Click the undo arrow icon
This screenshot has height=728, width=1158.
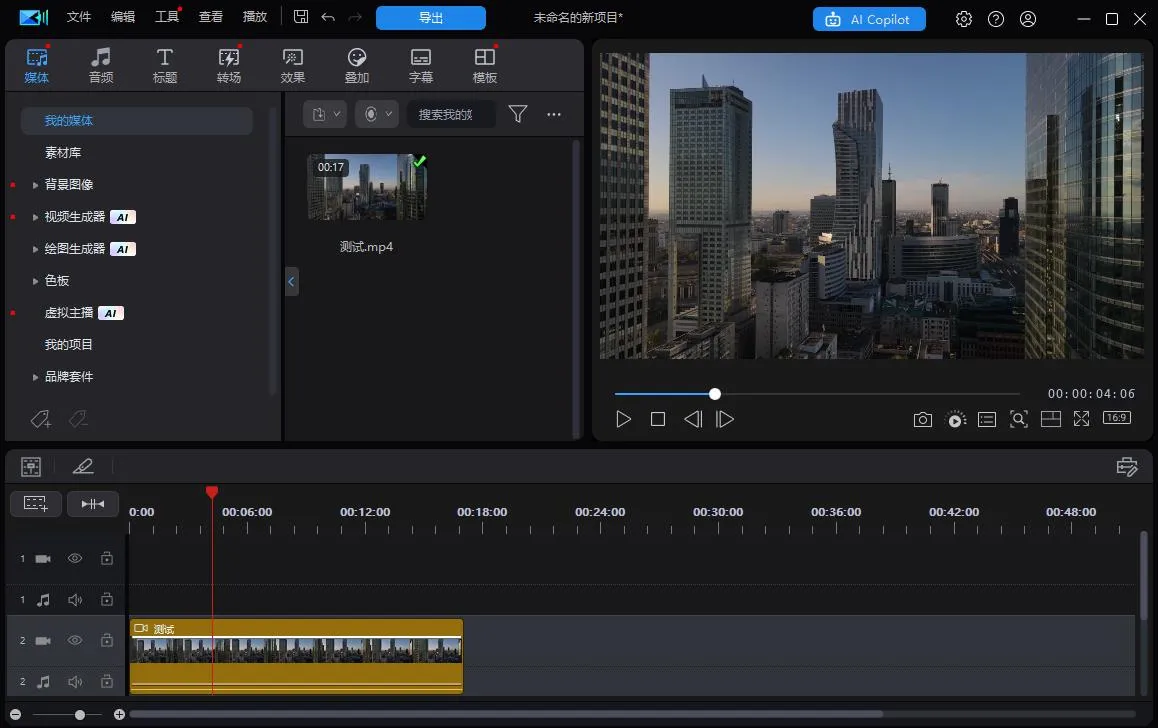point(328,17)
